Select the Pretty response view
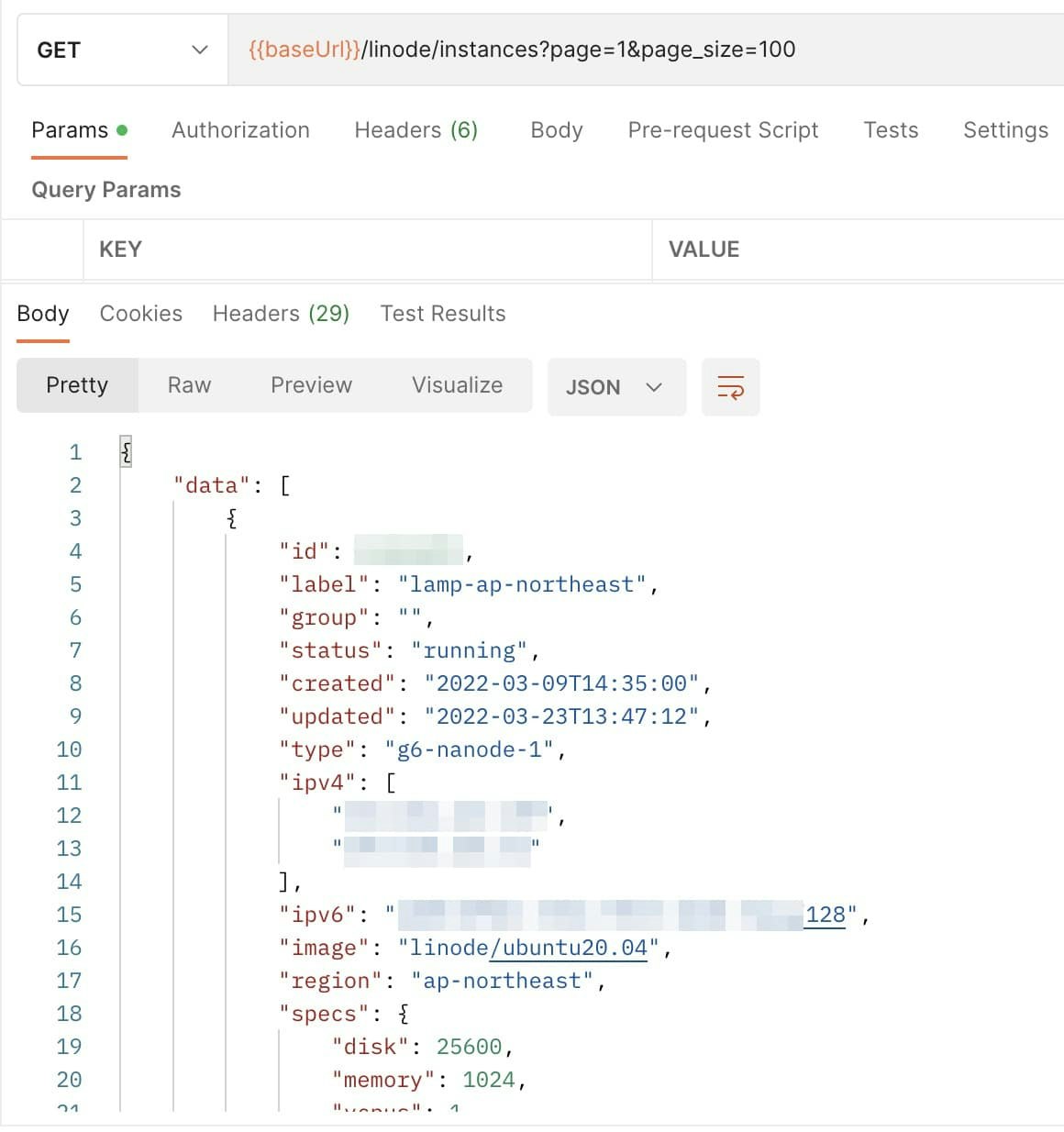Viewport: 1064px width, 1132px height. [77, 385]
